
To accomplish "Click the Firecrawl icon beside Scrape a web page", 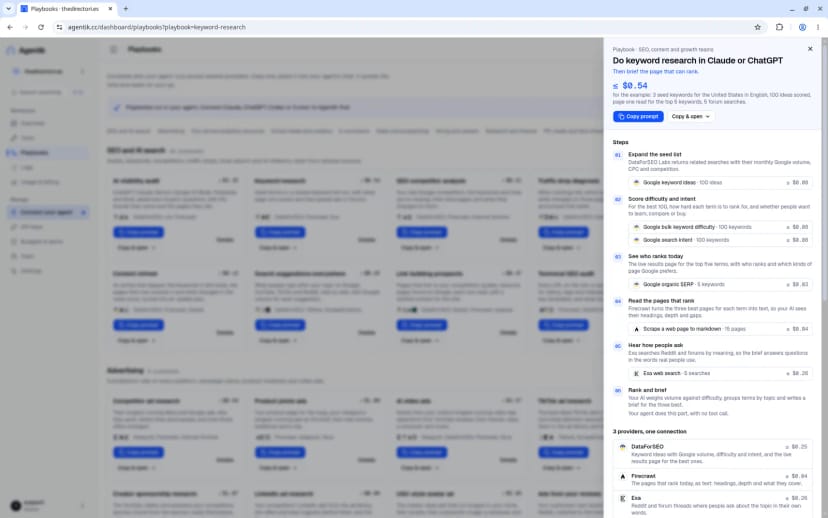I will [x=636, y=329].
